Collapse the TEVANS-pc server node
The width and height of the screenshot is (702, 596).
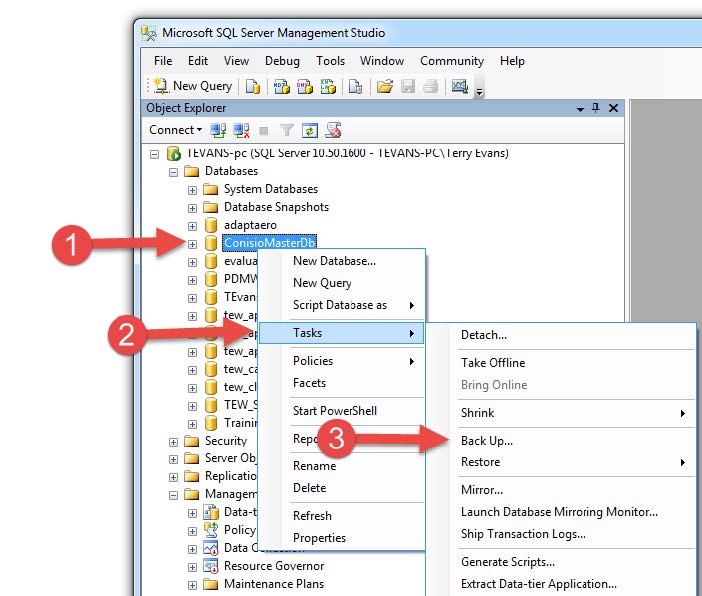[x=154, y=154]
